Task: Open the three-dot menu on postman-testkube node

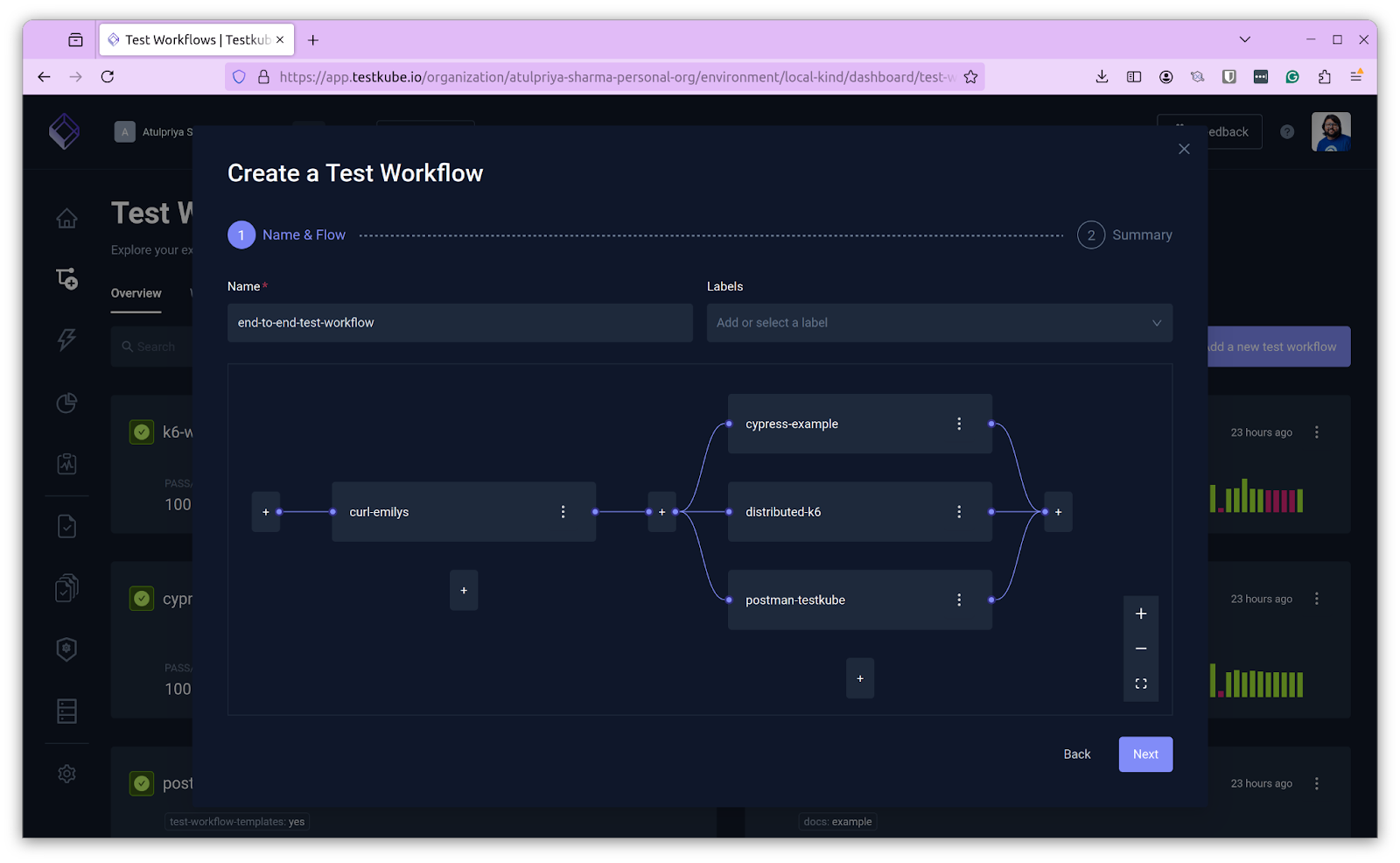Action: pos(959,600)
